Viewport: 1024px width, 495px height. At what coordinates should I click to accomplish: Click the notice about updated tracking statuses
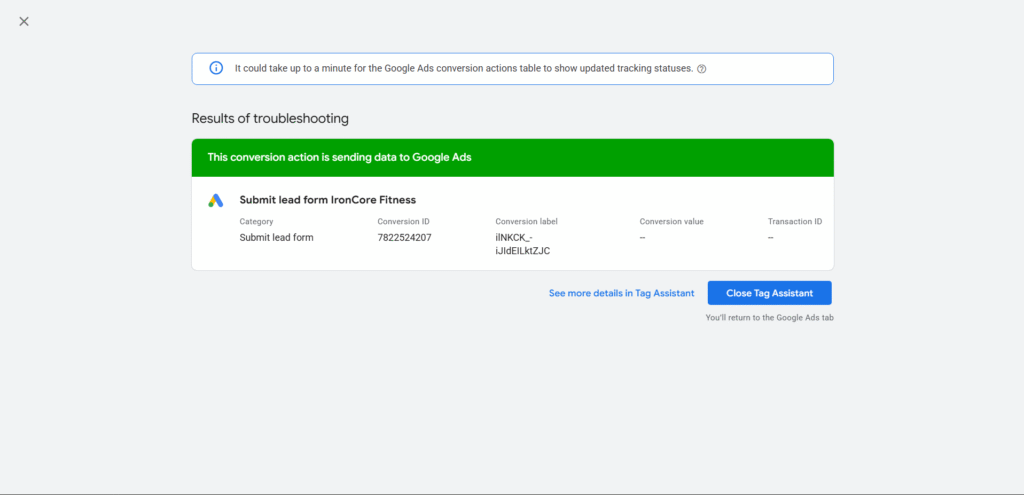tap(464, 69)
